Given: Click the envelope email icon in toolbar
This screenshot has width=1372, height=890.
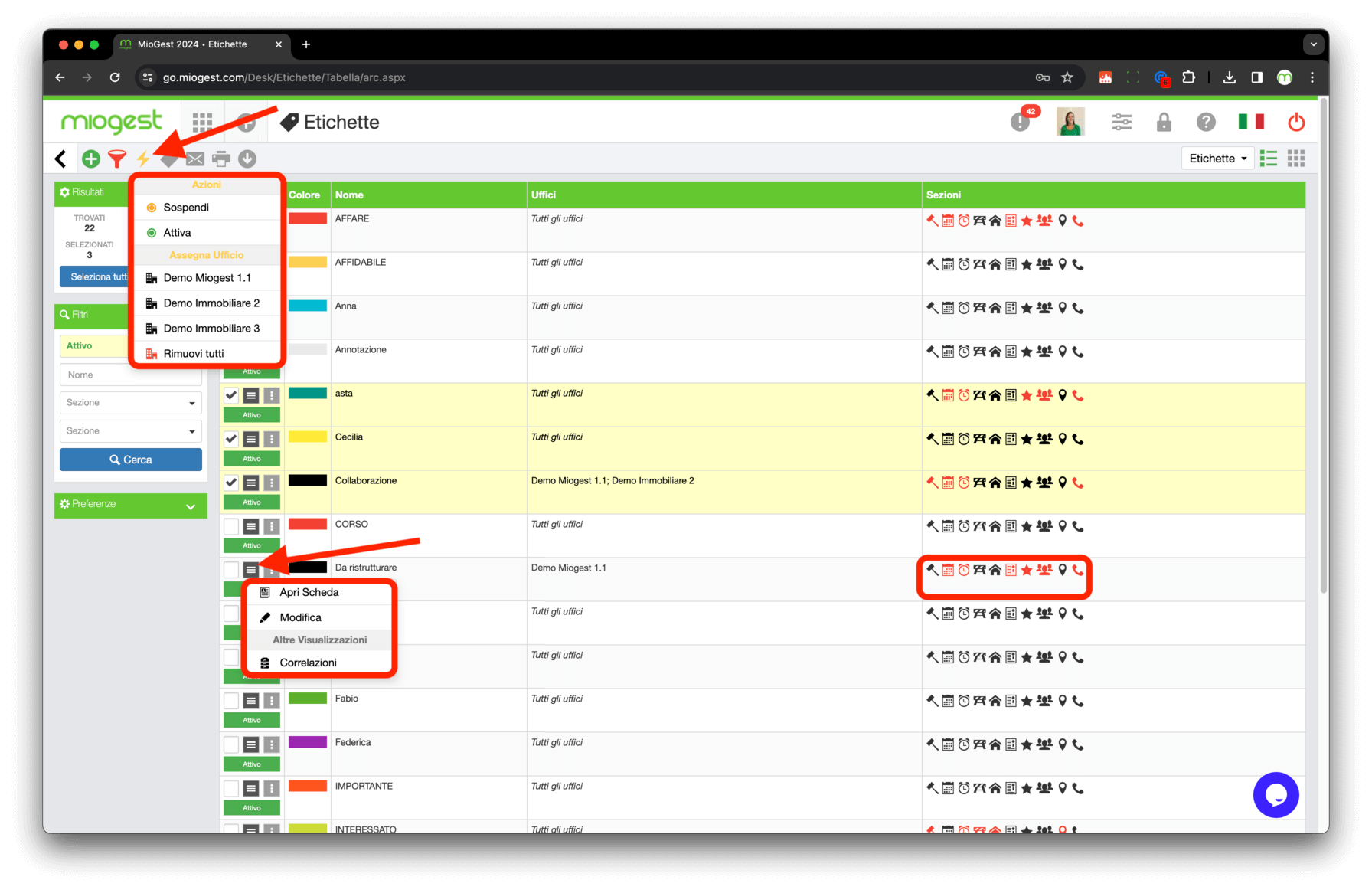Looking at the screenshot, I should click(x=195, y=159).
